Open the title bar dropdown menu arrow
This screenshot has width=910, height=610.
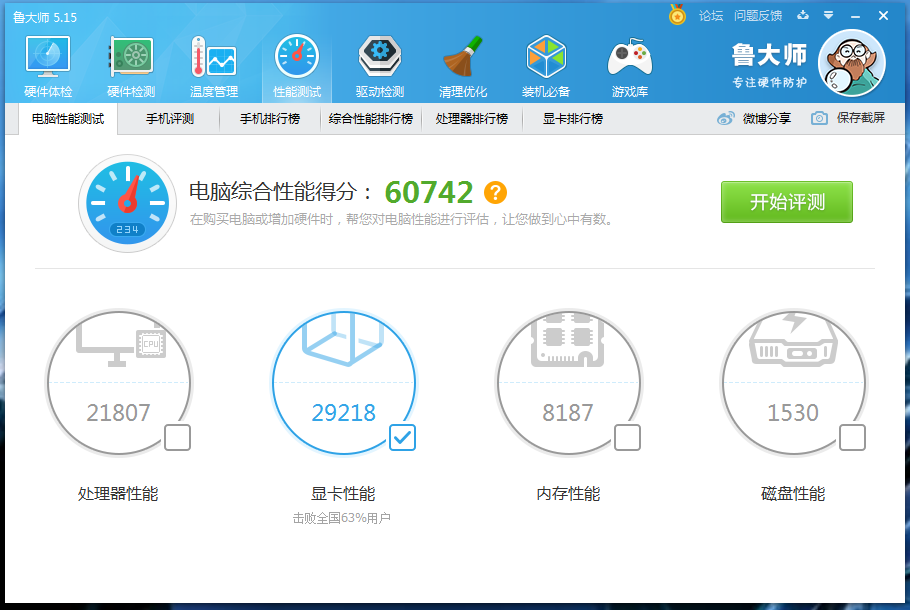pyautogui.click(x=829, y=16)
